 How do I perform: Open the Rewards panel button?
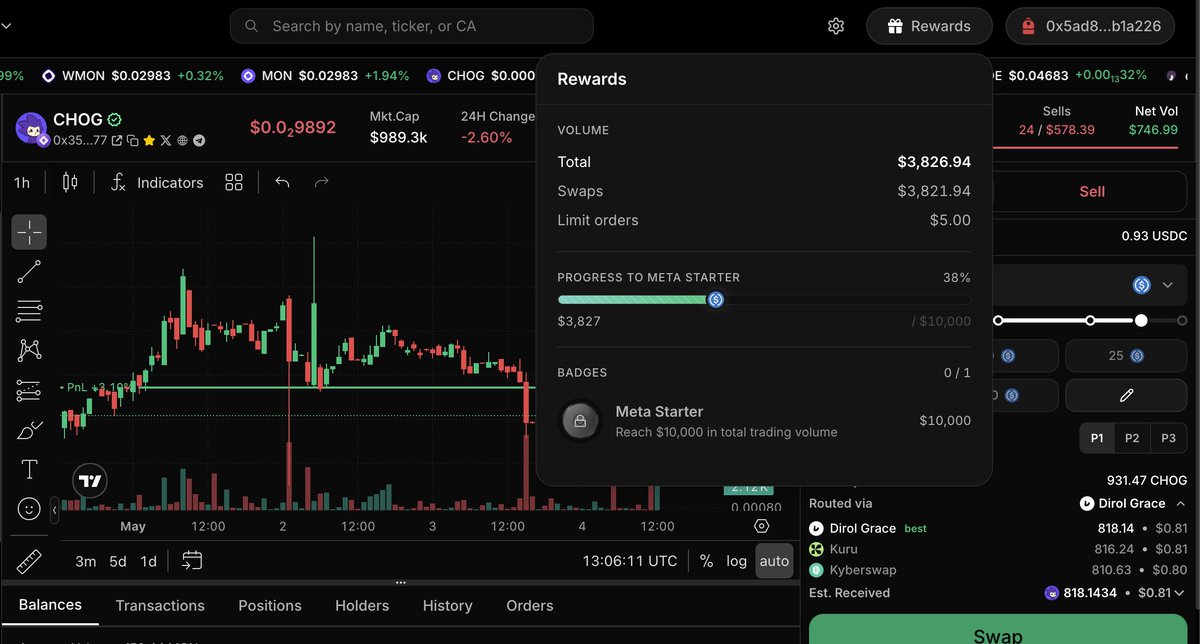pyautogui.click(x=929, y=26)
